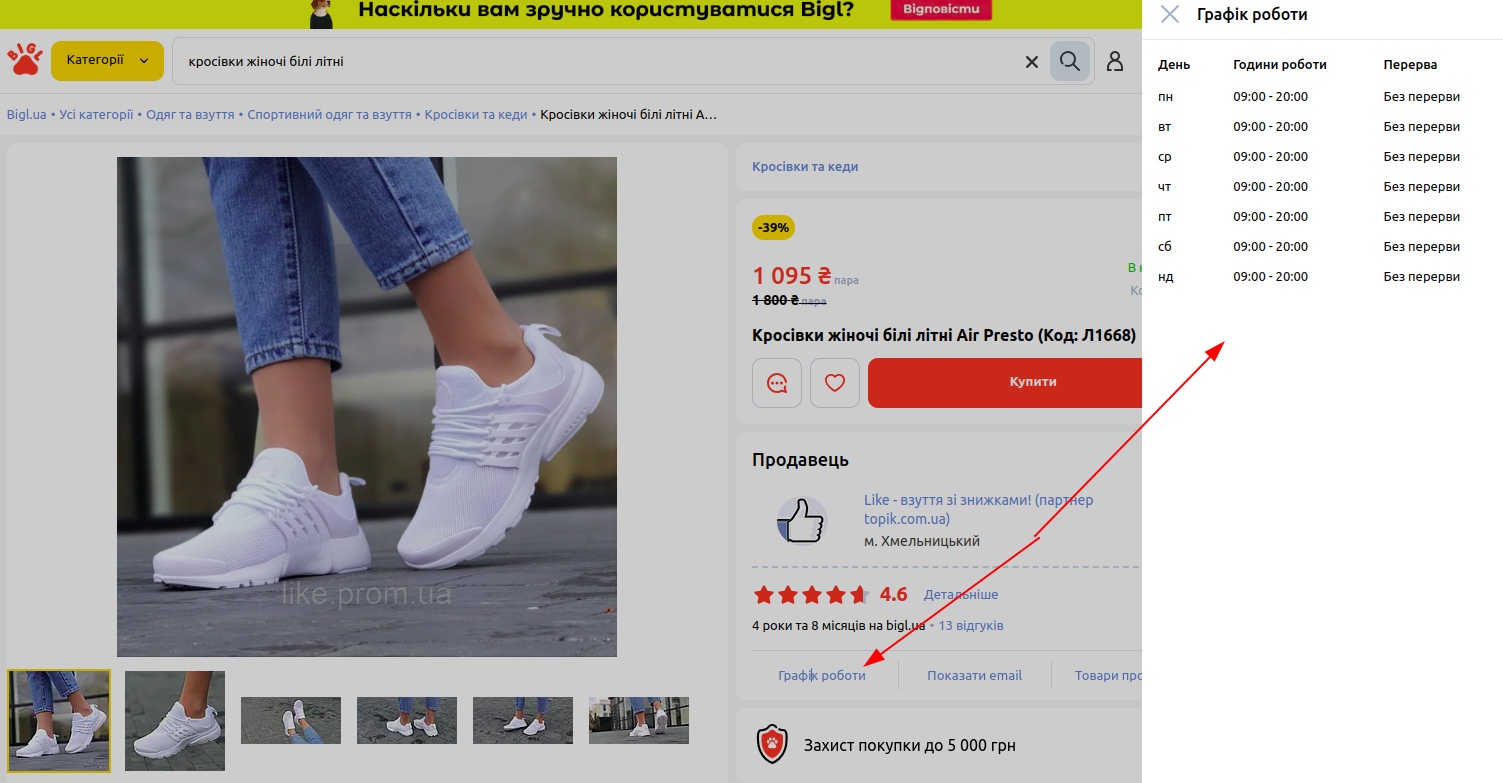Click the Графік роботи panel title
This screenshot has height=783, width=1503.
1252,15
